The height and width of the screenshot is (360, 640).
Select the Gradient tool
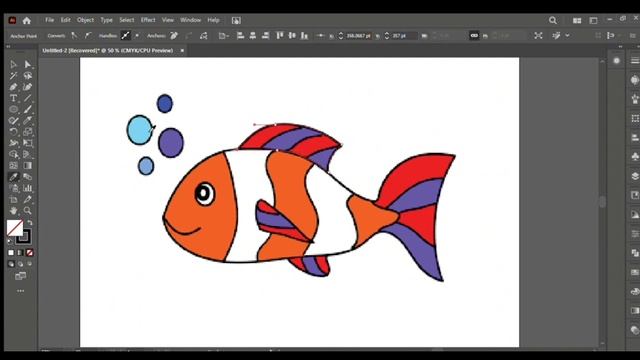tap(27, 166)
